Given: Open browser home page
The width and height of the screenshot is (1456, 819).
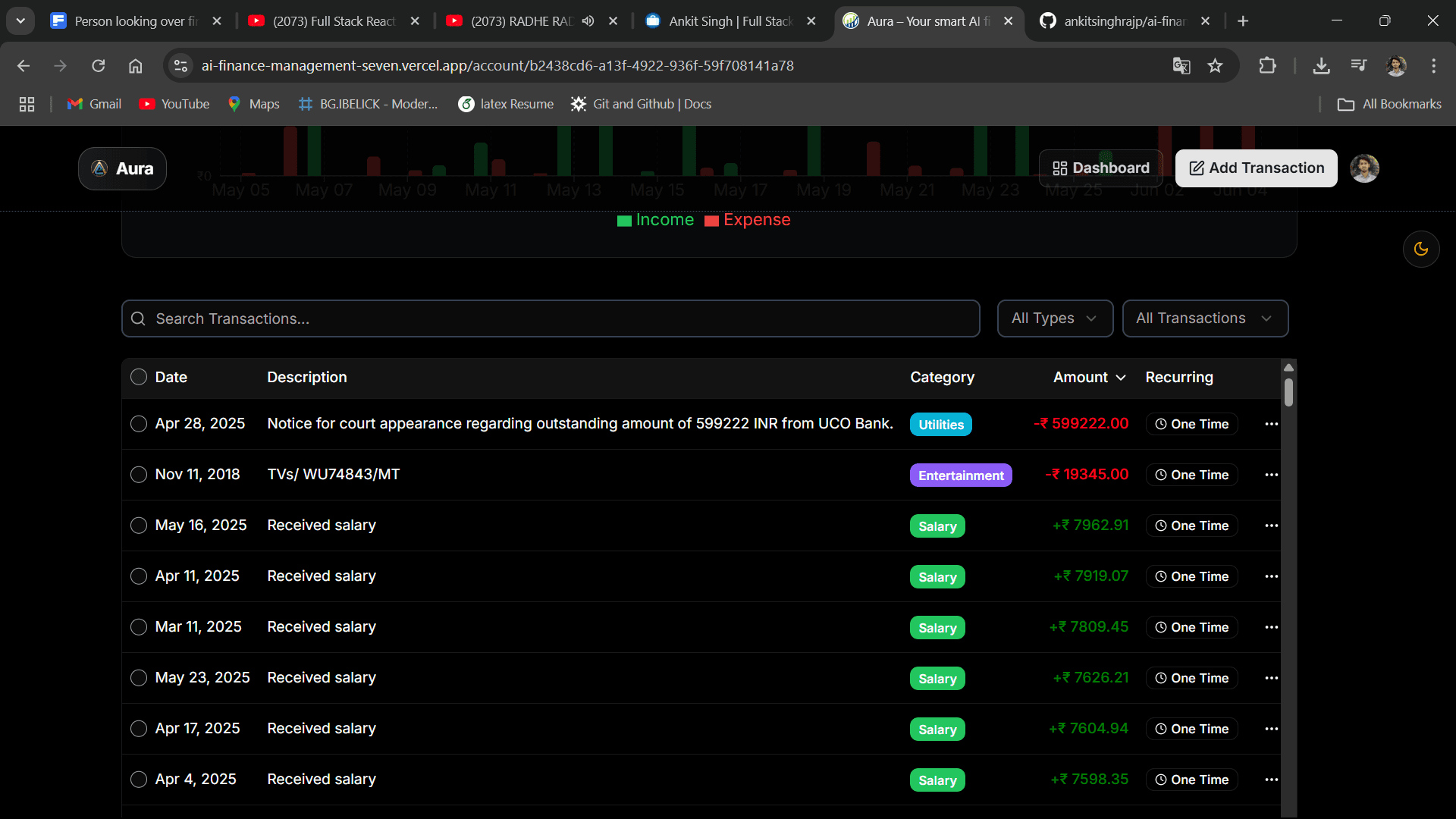Looking at the screenshot, I should [x=136, y=66].
